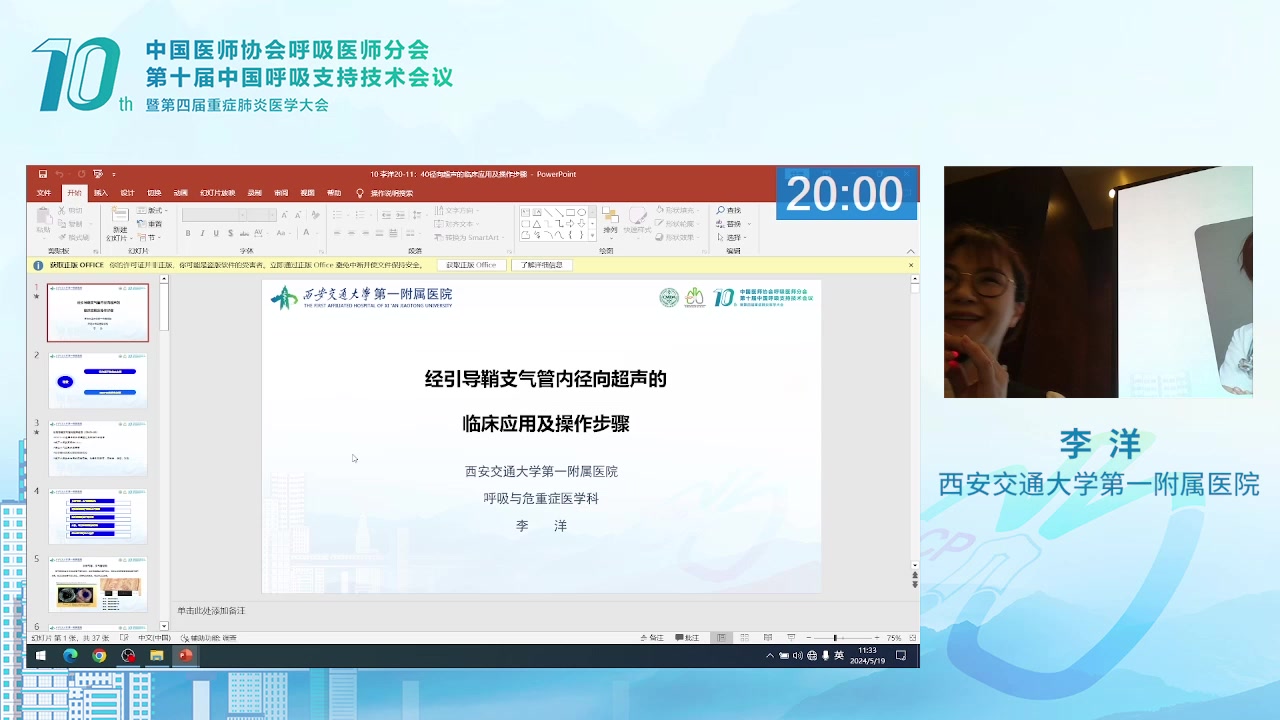The height and width of the screenshot is (720, 1280).
Task: Click the Find magnifier icon
Action: 722,210
